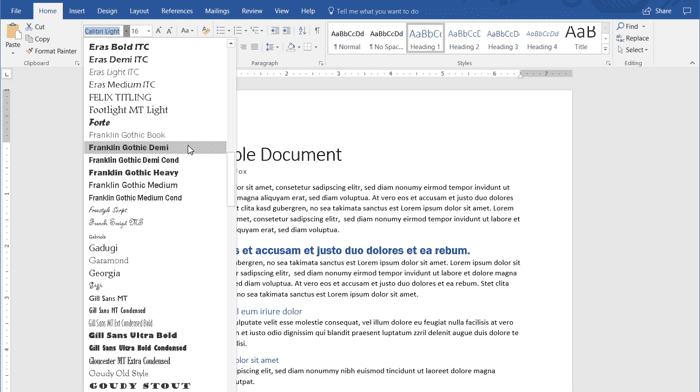
Task: Apply shading color to paragraph
Action: (291, 47)
